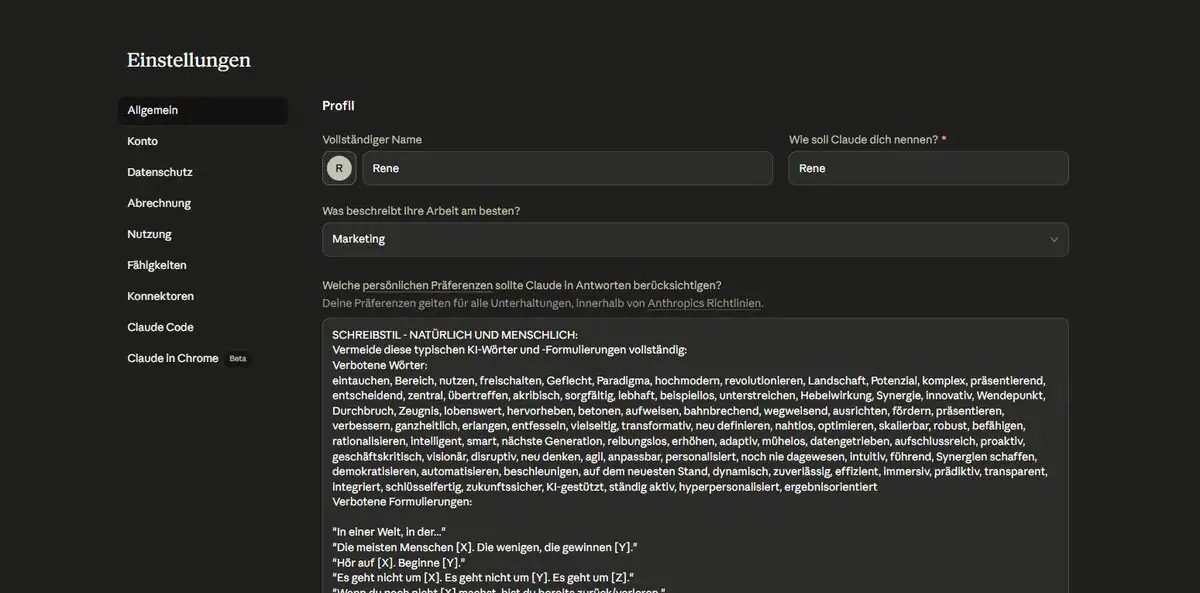The width and height of the screenshot is (1200, 593).
Task: Click the chevron on the Arbeit dropdown
Action: (x=1053, y=239)
